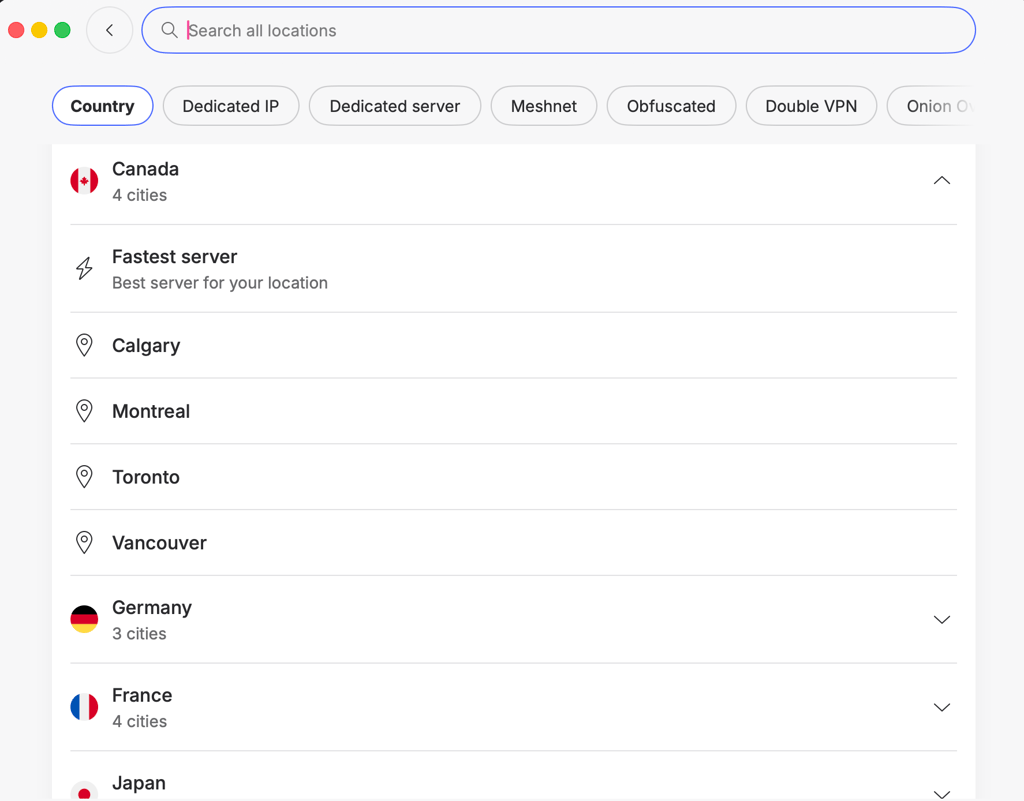
Task: Expand the Germany city list
Action: click(x=942, y=620)
